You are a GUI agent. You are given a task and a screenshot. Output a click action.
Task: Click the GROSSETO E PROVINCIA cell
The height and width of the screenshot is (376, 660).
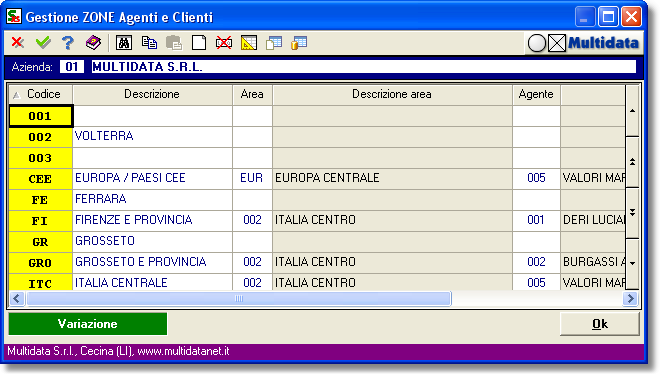pyautogui.click(x=152, y=263)
